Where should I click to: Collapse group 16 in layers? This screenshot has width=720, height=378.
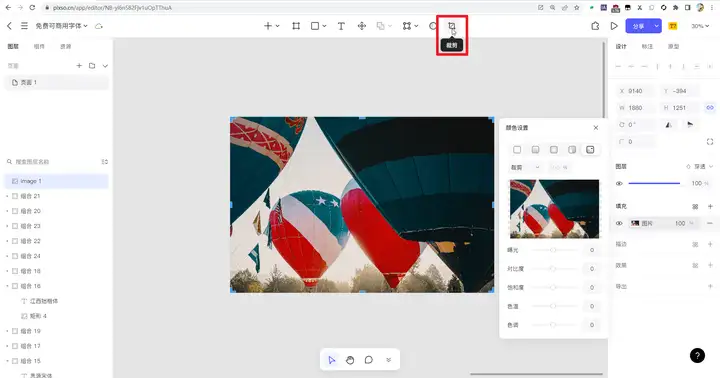[7, 287]
